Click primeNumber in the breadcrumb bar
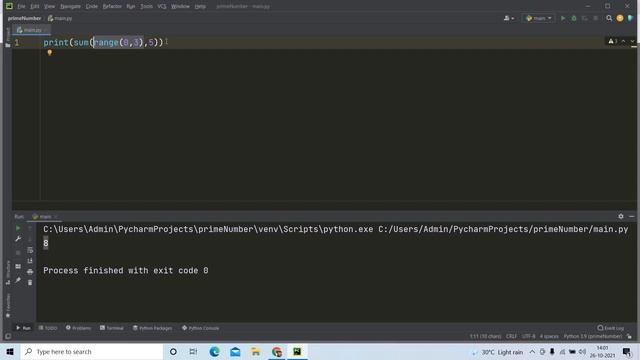 tap(24, 18)
